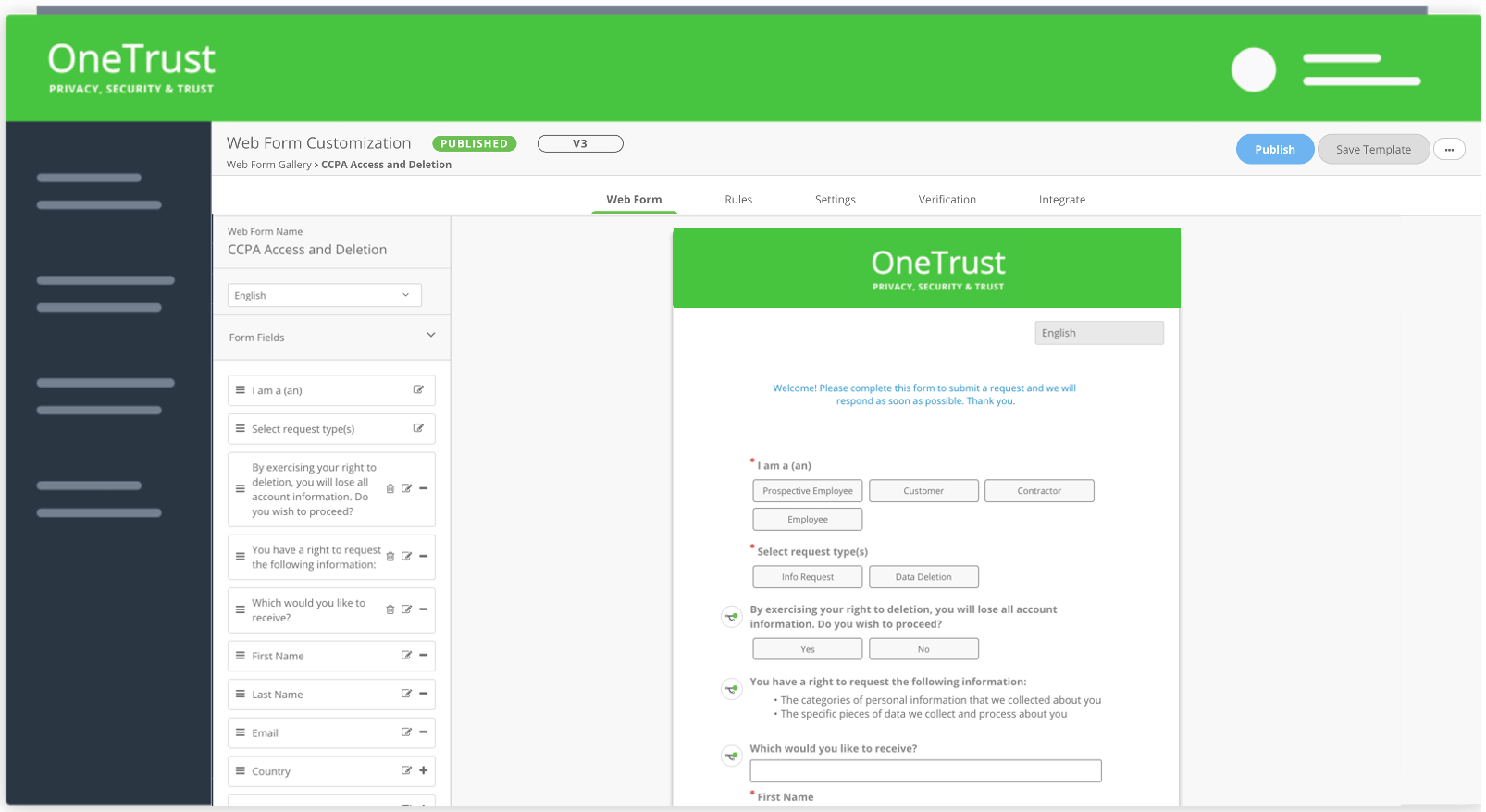Delete the deletion warning question field
Viewport: 1486px width, 812px height.
pos(390,488)
